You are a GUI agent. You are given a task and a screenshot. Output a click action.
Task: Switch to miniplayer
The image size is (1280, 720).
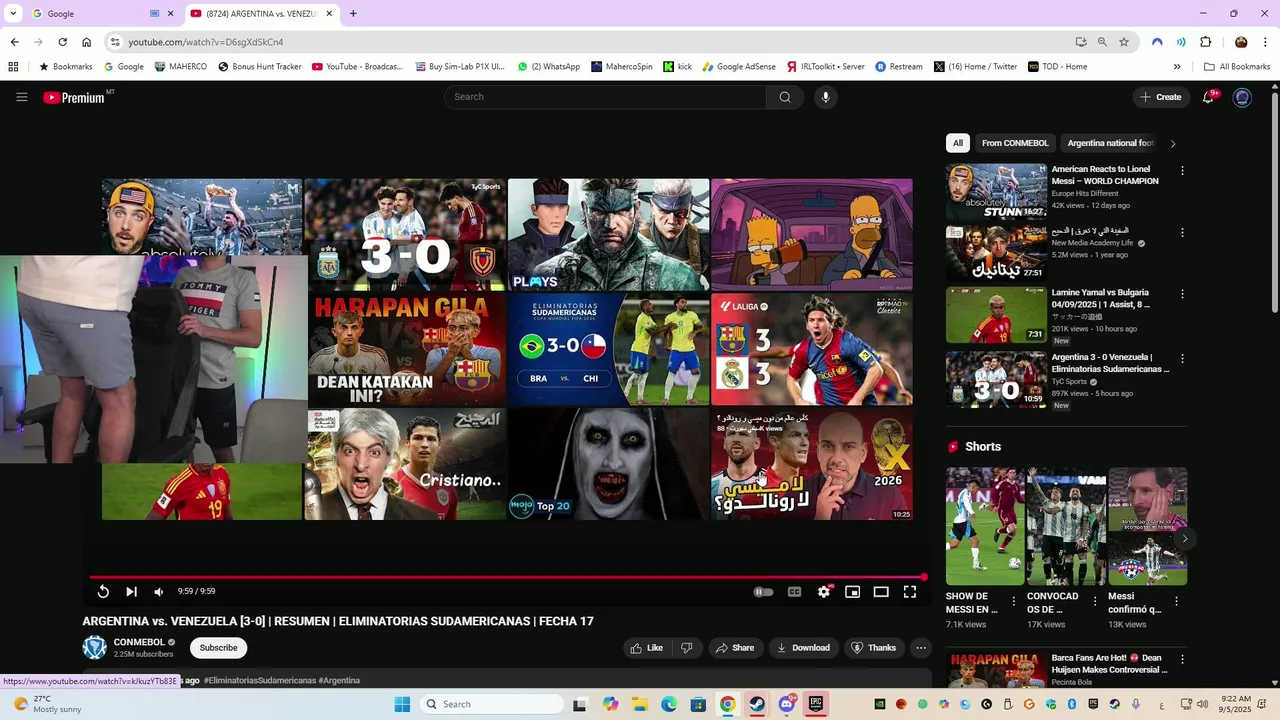coord(852,592)
